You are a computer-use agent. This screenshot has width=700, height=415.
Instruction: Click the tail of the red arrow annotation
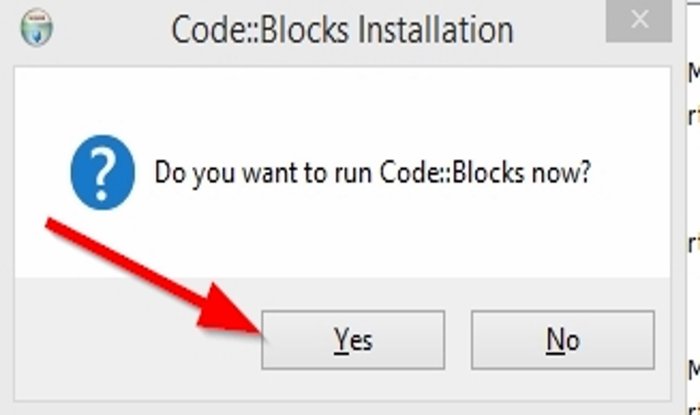coord(51,223)
